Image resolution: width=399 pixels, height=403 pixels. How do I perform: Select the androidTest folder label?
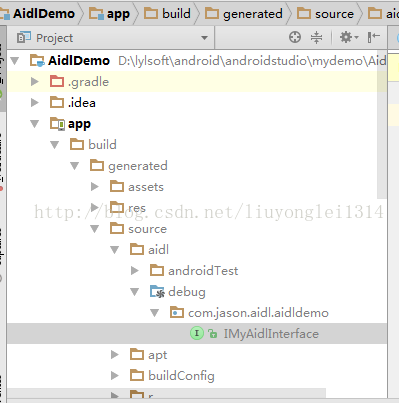[x=203, y=271]
